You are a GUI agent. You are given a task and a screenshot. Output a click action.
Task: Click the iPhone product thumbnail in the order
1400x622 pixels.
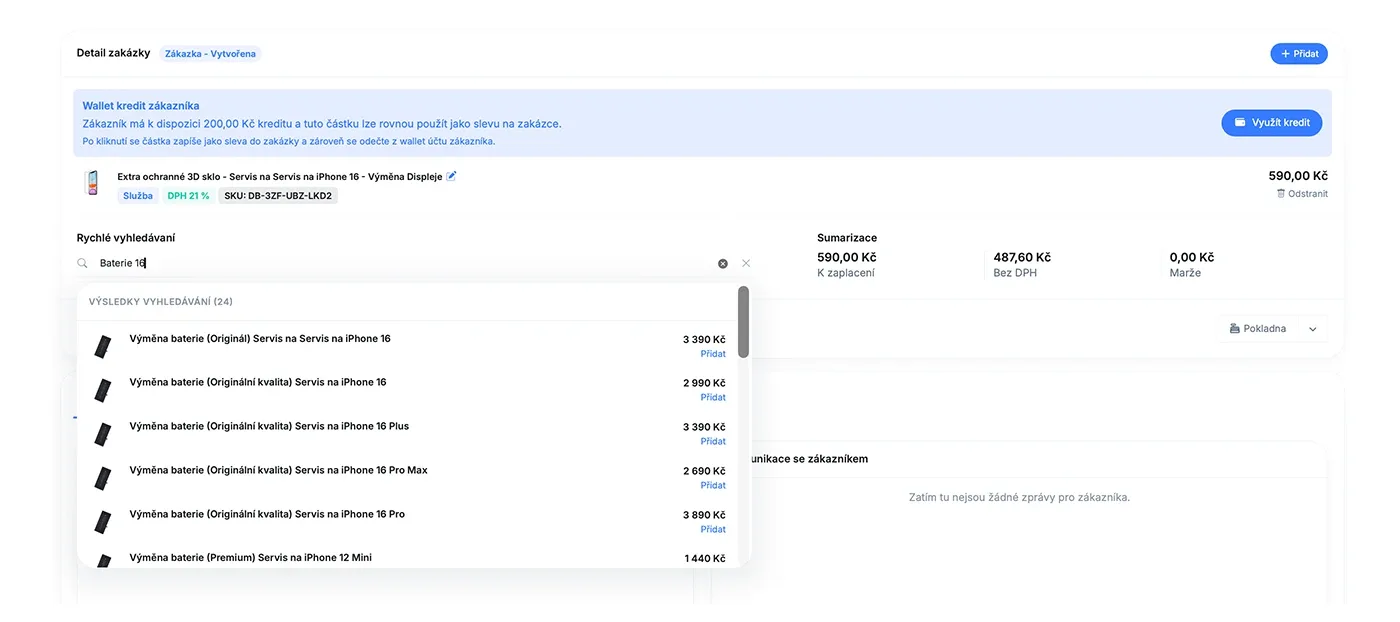pos(93,184)
